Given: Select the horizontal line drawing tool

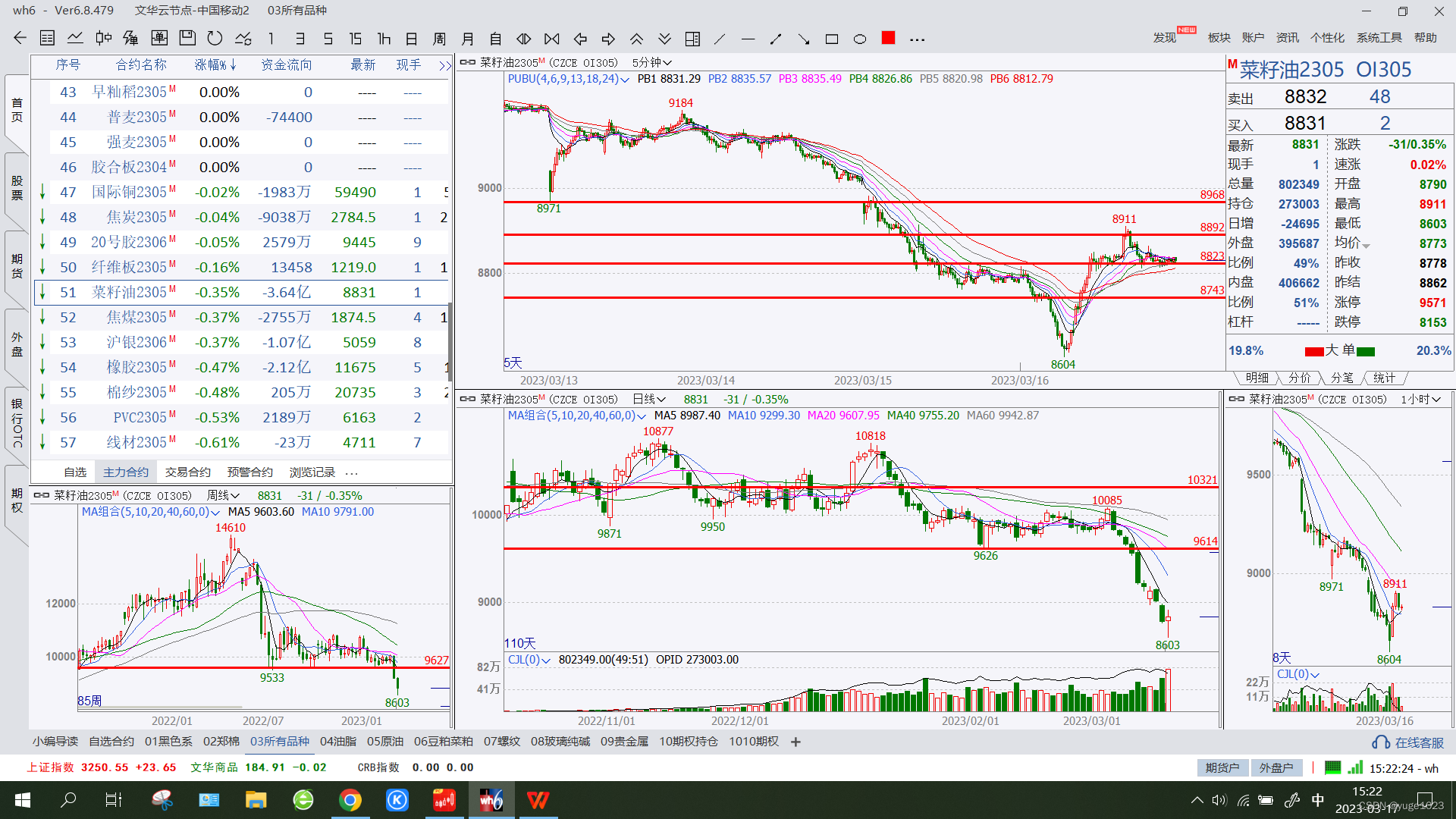Looking at the screenshot, I should tap(748, 39).
